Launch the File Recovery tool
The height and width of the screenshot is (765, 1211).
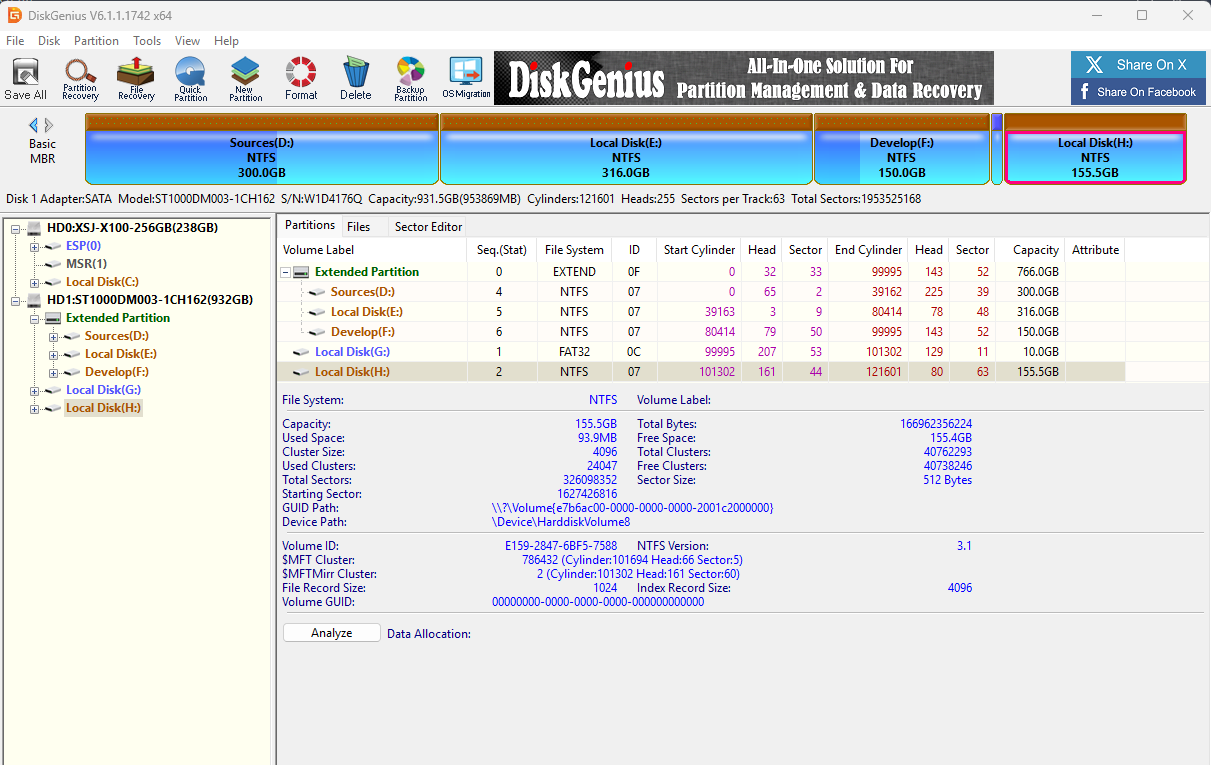click(136, 79)
